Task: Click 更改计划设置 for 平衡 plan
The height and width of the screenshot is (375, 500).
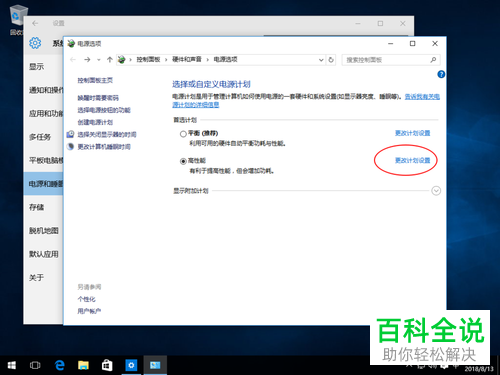Action: [412, 133]
